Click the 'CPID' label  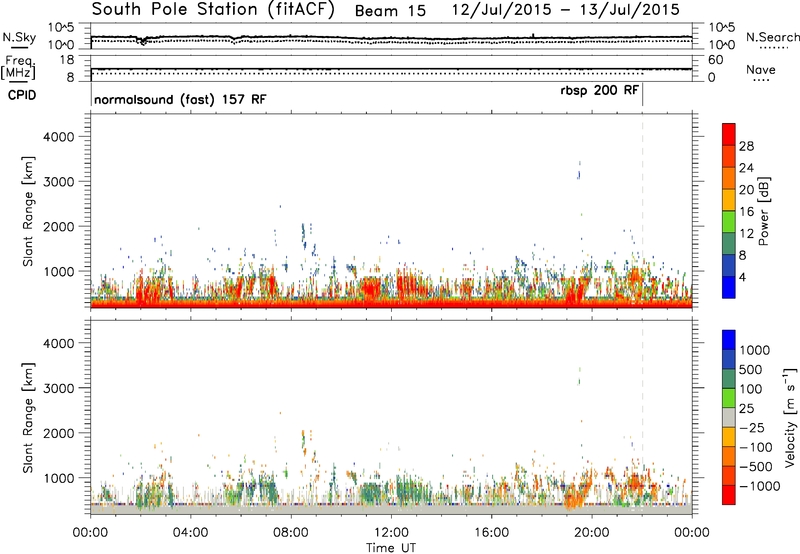click(22, 95)
